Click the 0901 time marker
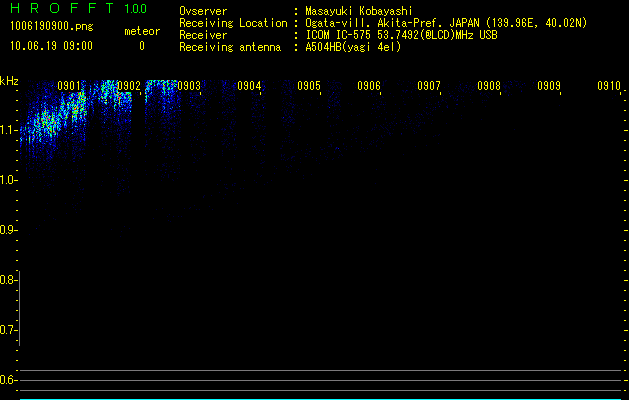Viewport: 629px width, 400px height. click(69, 86)
